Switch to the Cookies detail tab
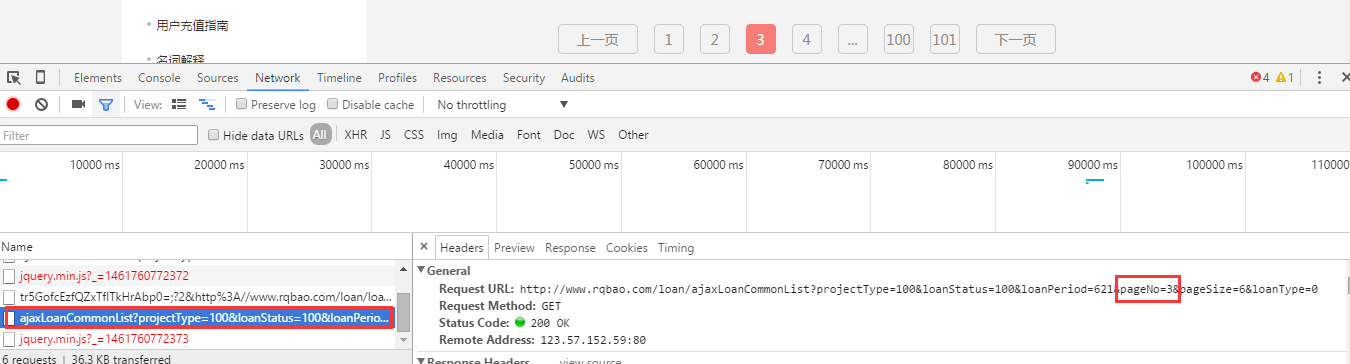Image resolution: width=1350 pixels, height=364 pixels. pyautogui.click(x=627, y=247)
